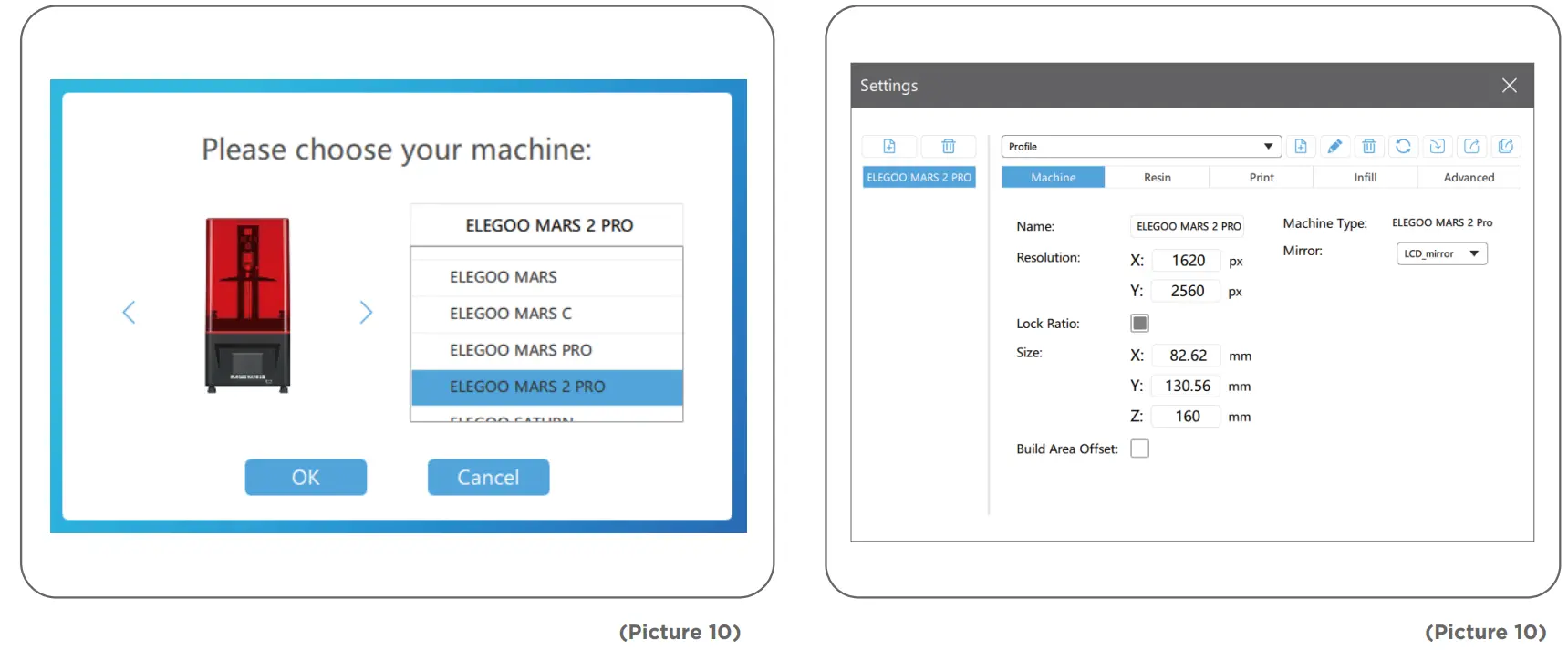Screen dimensions: 1568x650
Task: Export the profile with the single-page arrow icon
Action: pyautogui.click(x=1471, y=146)
